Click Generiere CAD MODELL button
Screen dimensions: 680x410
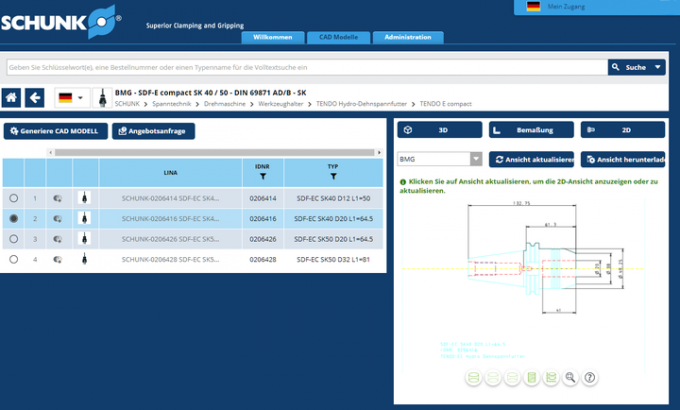(x=55, y=131)
